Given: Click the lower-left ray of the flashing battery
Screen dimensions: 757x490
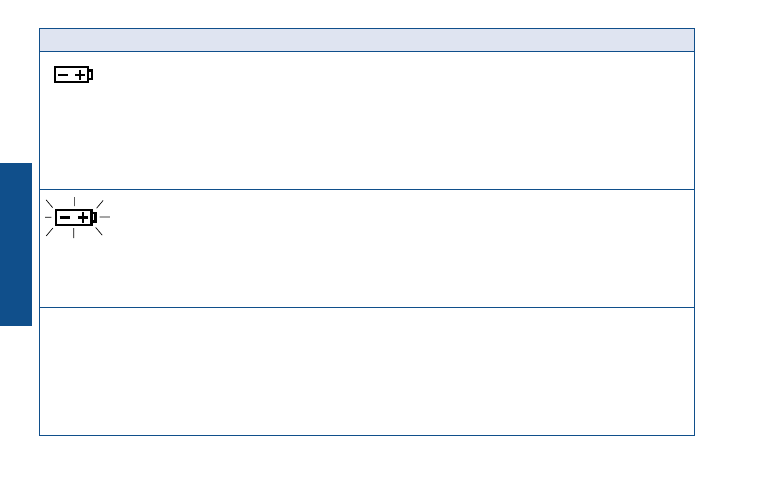Looking at the screenshot, I should [49, 232].
